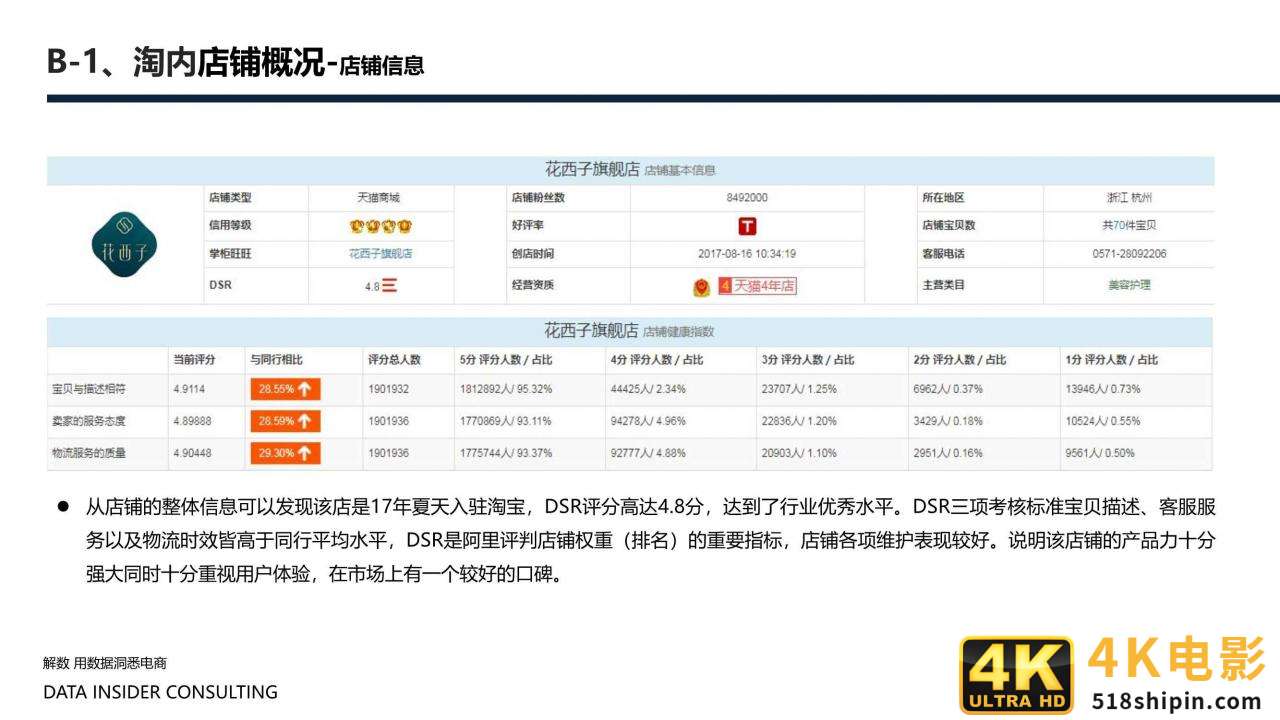Click the cell 20903人/ 1.10%
The image size is (1280, 720).
click(799, 453)
